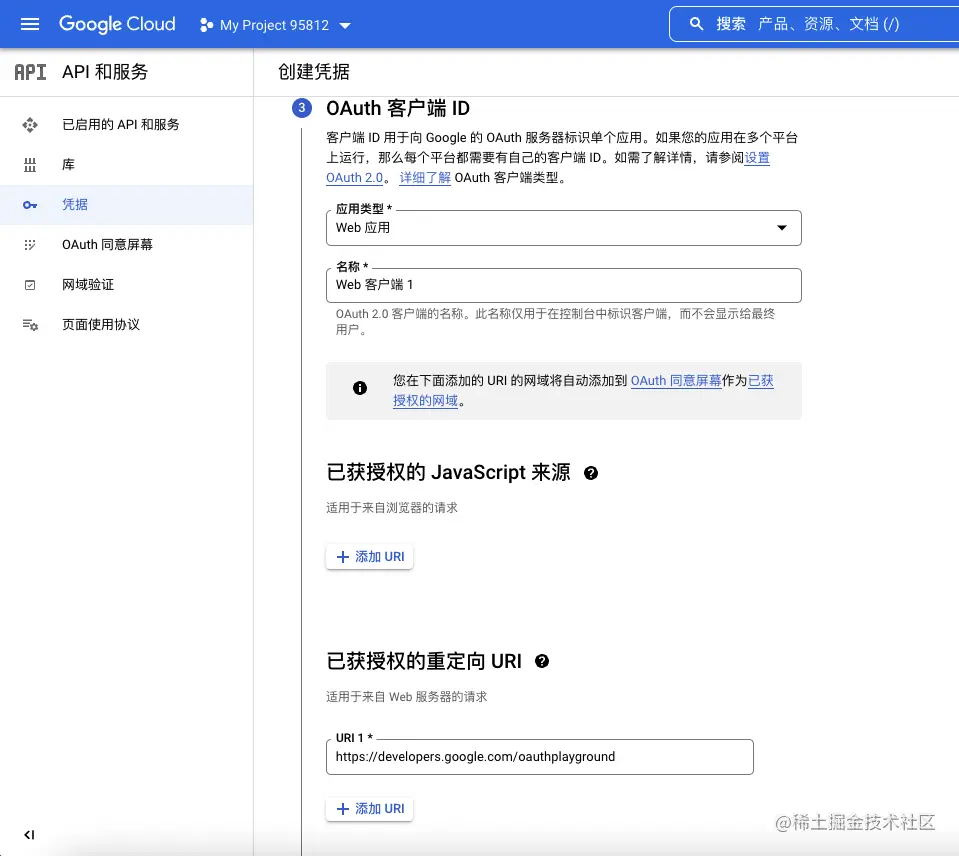959x856 pixels.
Task: Click the API 和服务 sidebar heading
Action: (x=105, y=72)
